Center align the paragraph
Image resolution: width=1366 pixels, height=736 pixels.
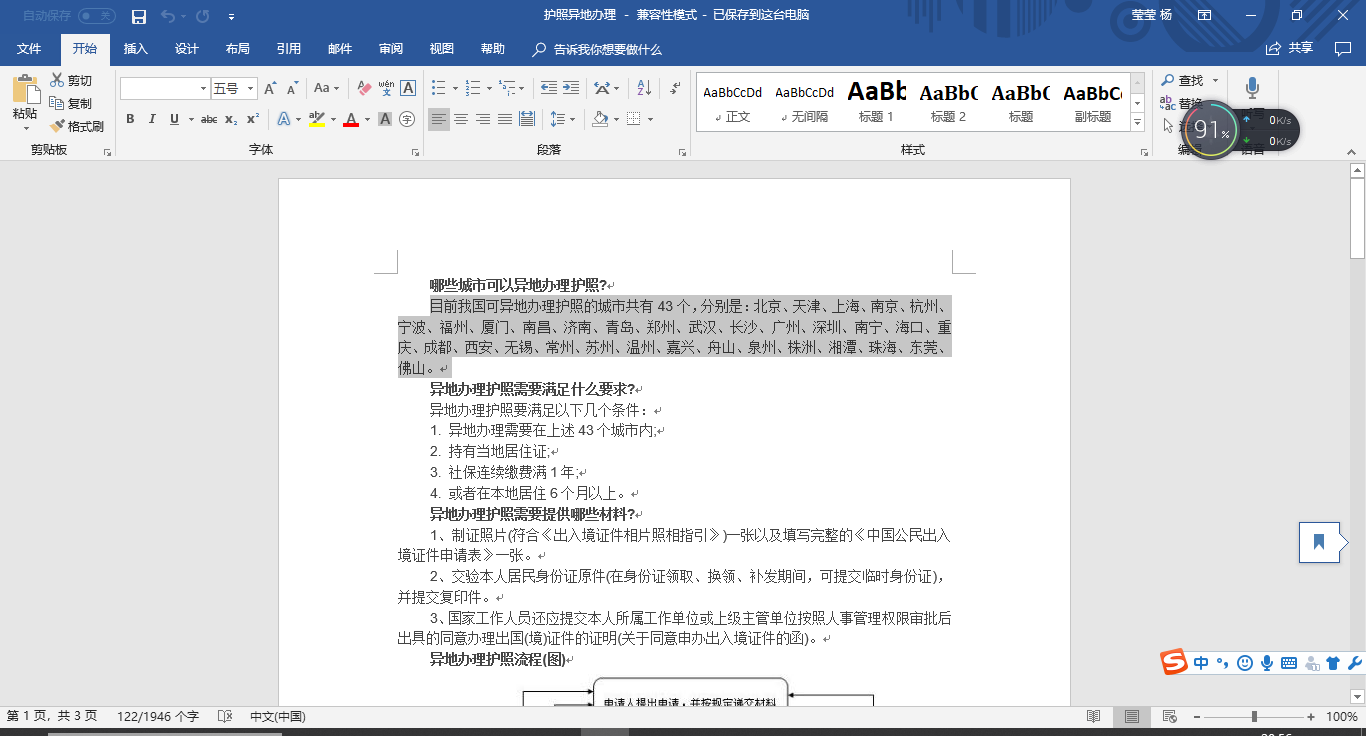coord(461,119)
